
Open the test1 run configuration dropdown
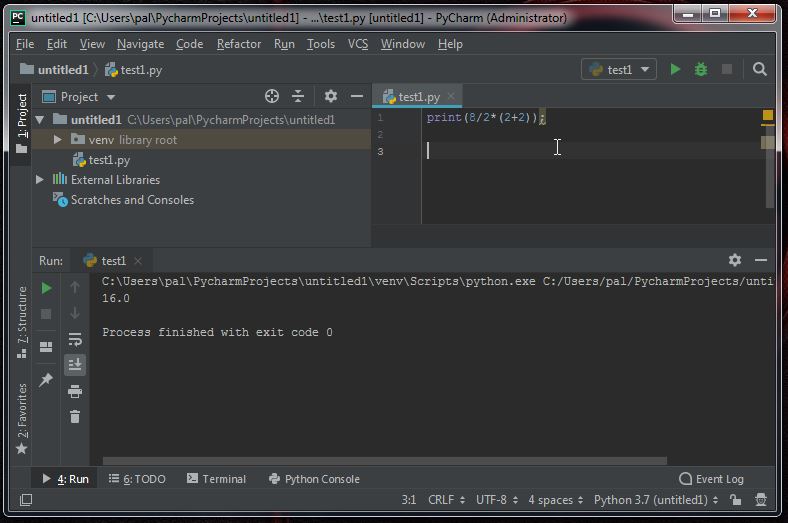(619, 69)
